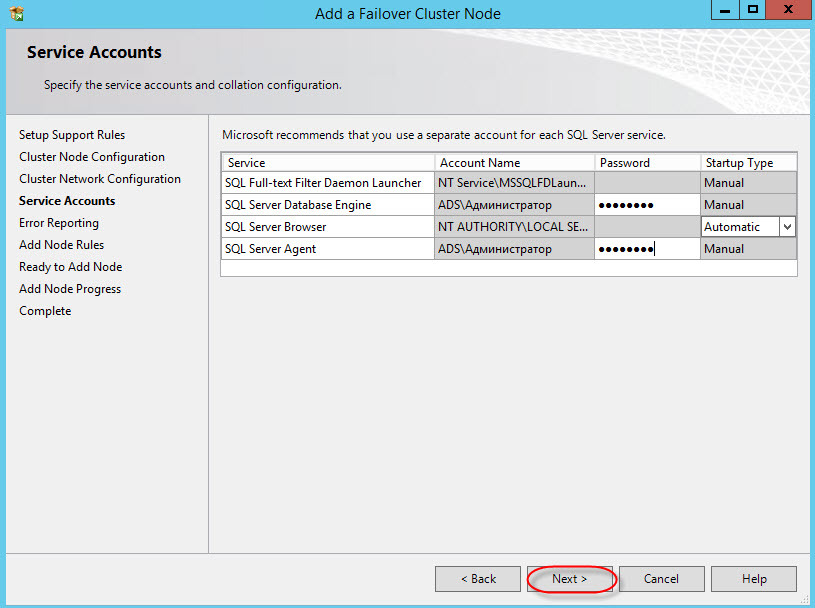
Task: Maximize the Add a Failover Cluster Node window
Action: pos(753,10)
